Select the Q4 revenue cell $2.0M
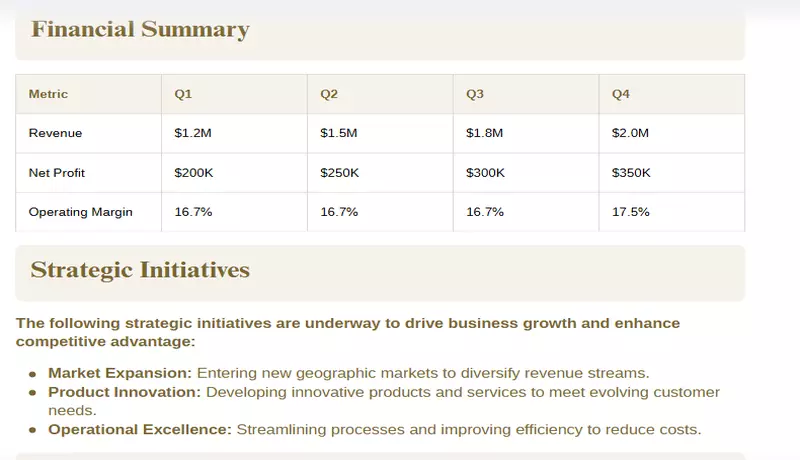The width and height of the screenshot is (800, 460). tap(631, 133)
